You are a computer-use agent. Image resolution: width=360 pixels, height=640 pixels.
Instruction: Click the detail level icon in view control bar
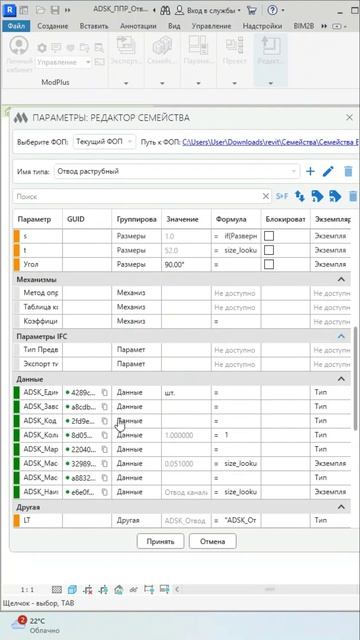pyautogui.click(x=57, y=589)
